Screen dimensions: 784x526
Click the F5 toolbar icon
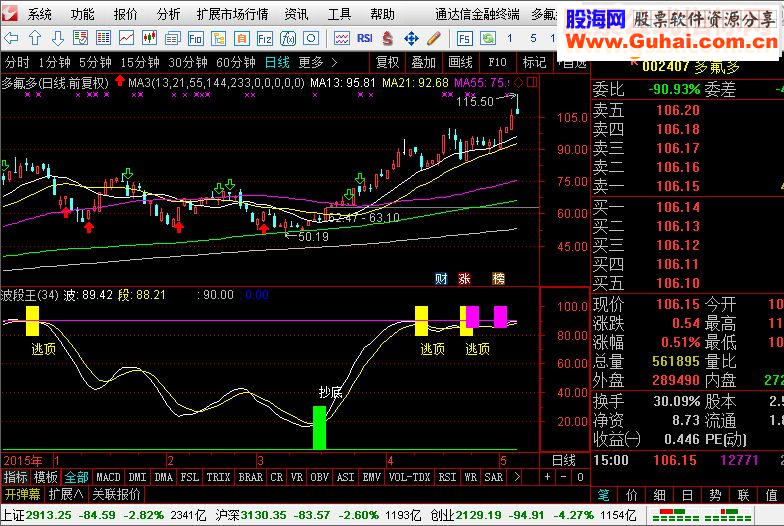click(464, 38)
